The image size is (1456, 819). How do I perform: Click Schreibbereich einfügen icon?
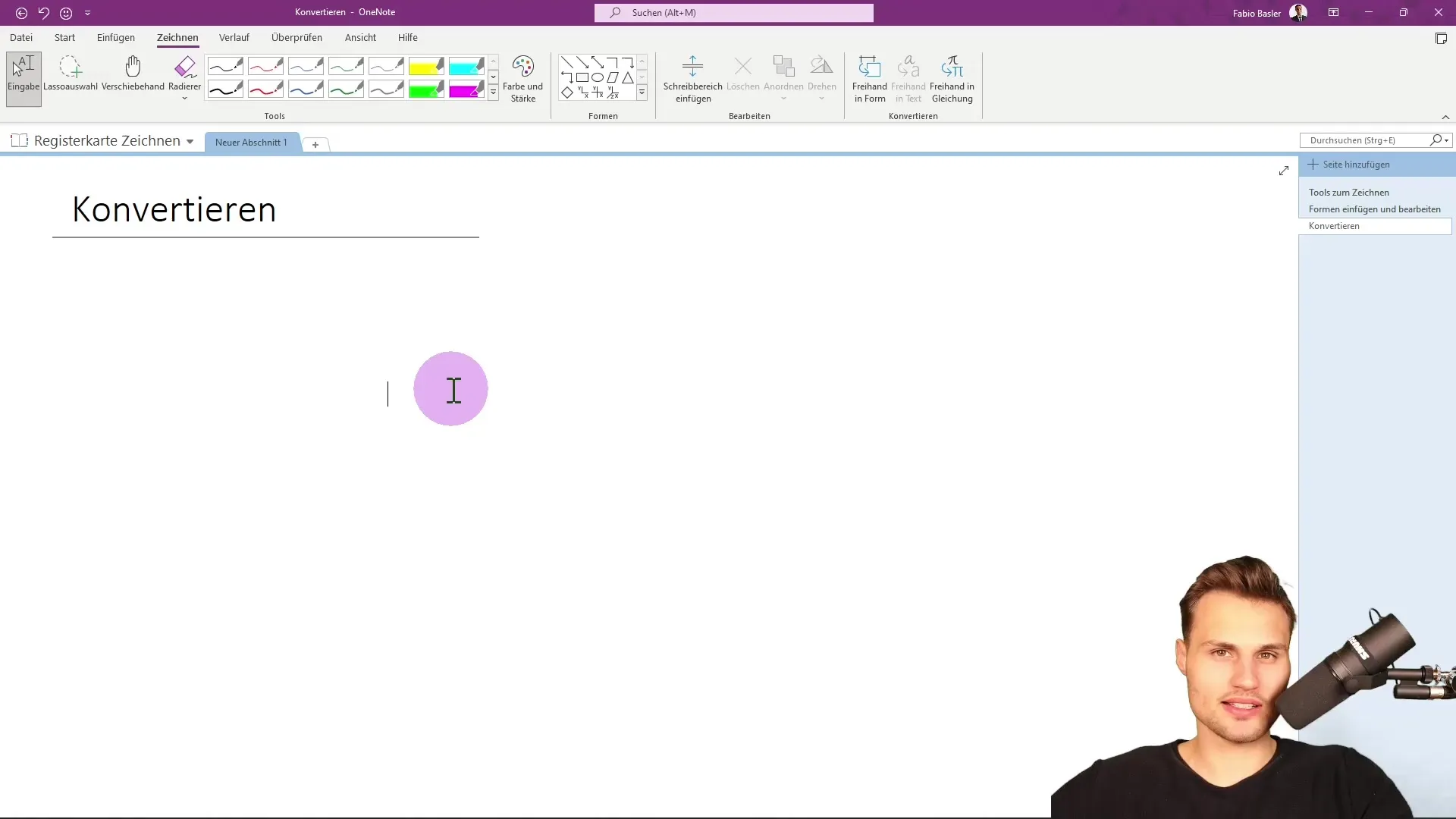tap(692, 67)
